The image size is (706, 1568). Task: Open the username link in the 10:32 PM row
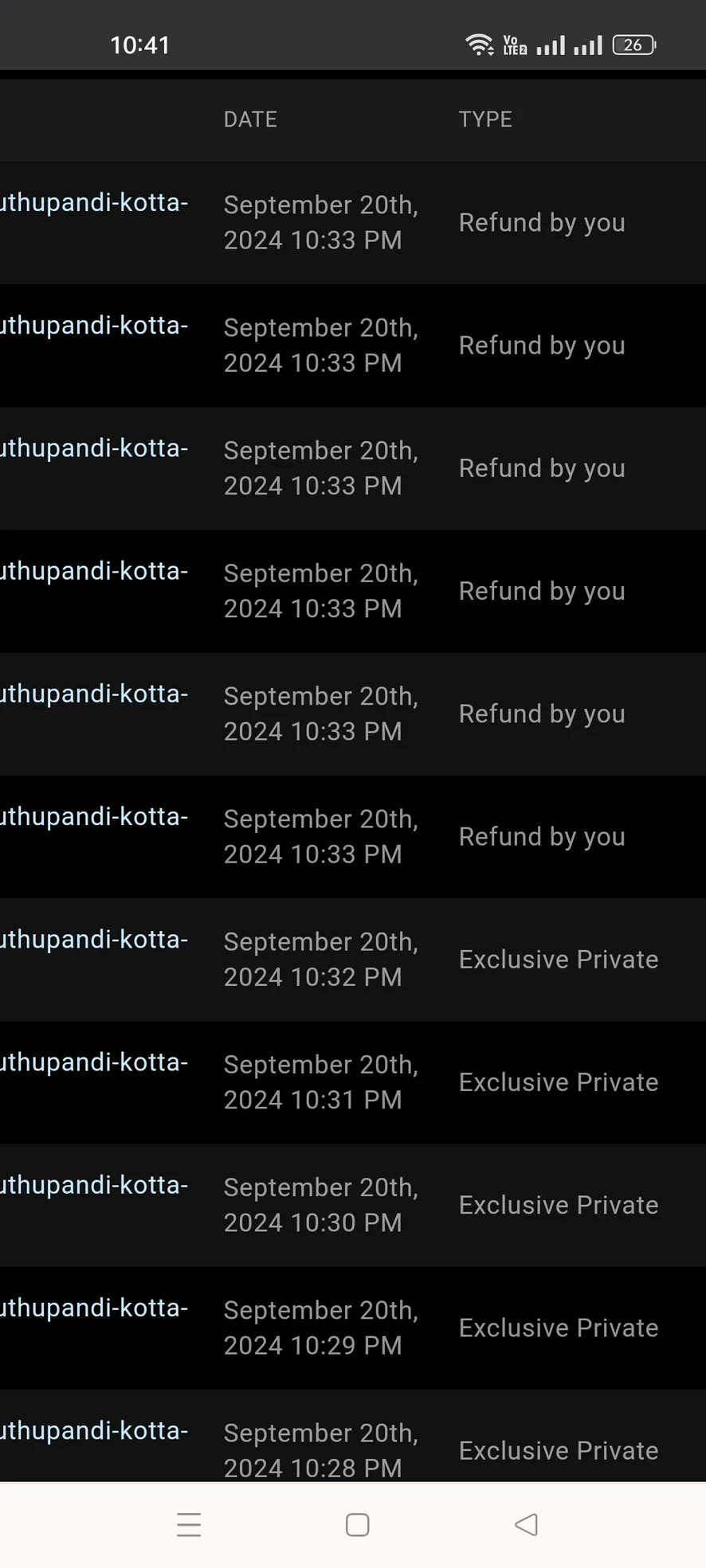(x=94, y=940)
